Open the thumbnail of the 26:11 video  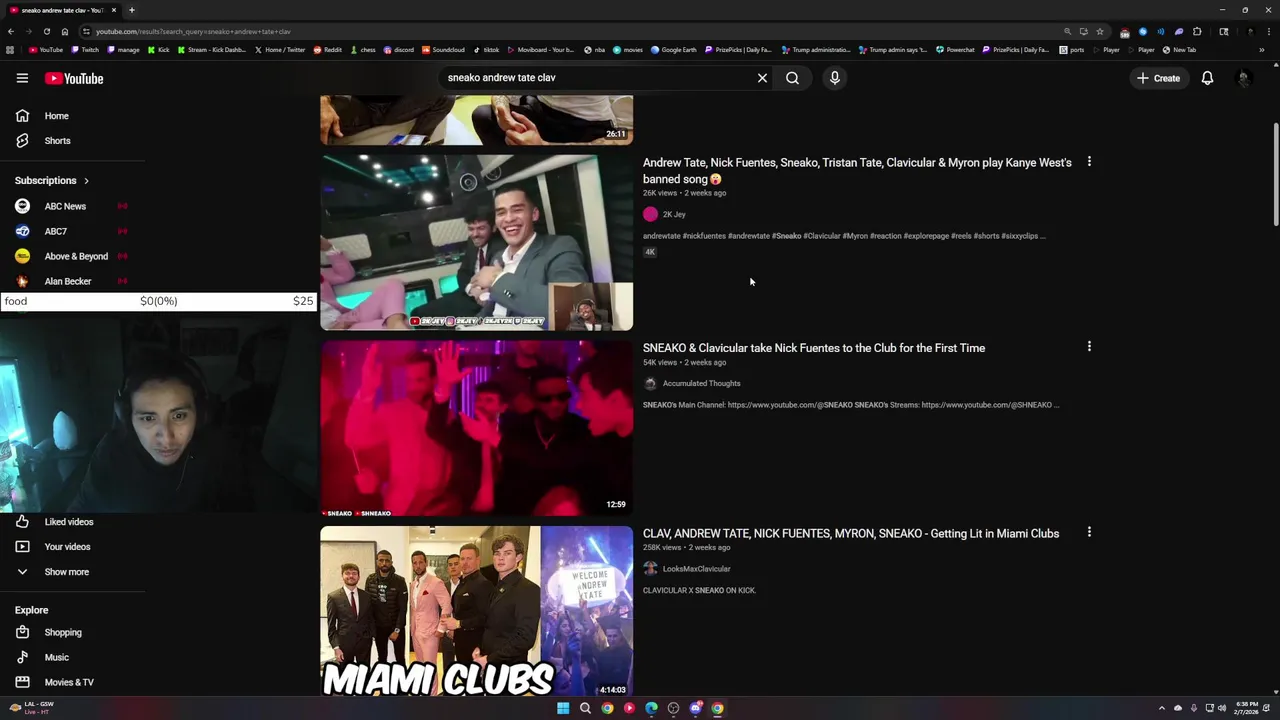[476, 120]
